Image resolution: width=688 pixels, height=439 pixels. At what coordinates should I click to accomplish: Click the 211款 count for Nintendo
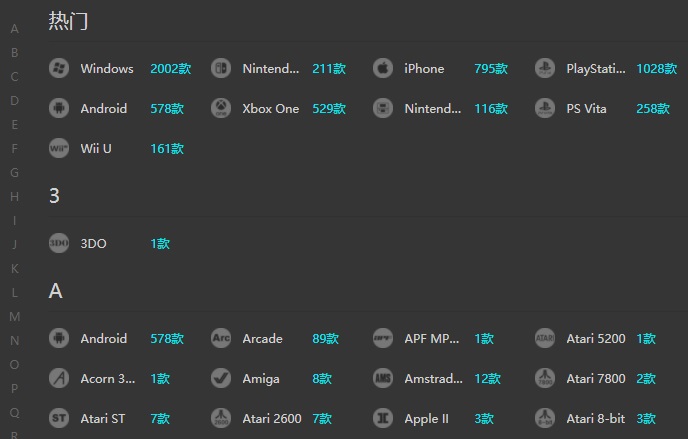coord(329,68)
